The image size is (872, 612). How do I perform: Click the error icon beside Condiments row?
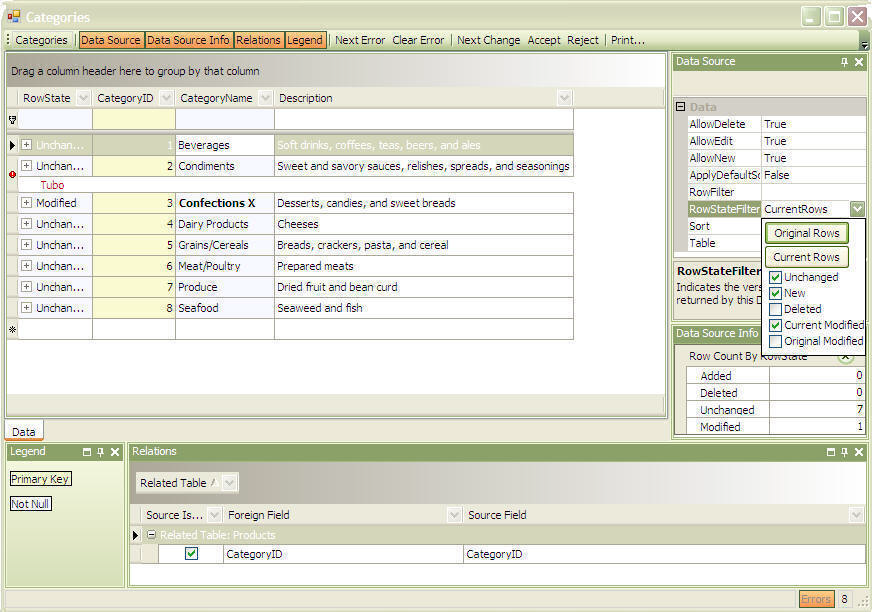[12, 174]
